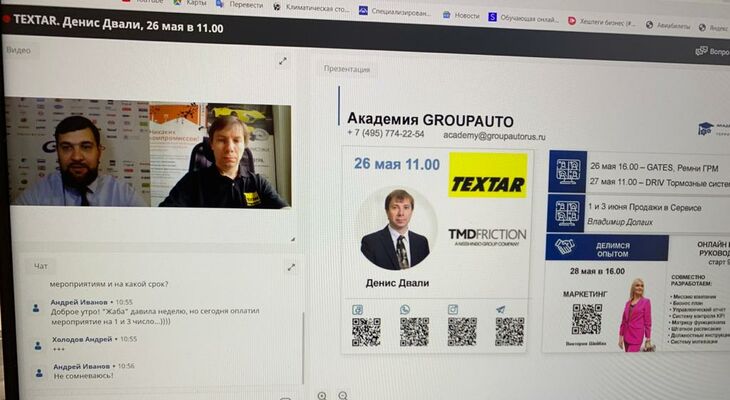Click the name Владимир Долаих on the slide
This screenshot has height=400, width=730.
(x=620, y=222)
